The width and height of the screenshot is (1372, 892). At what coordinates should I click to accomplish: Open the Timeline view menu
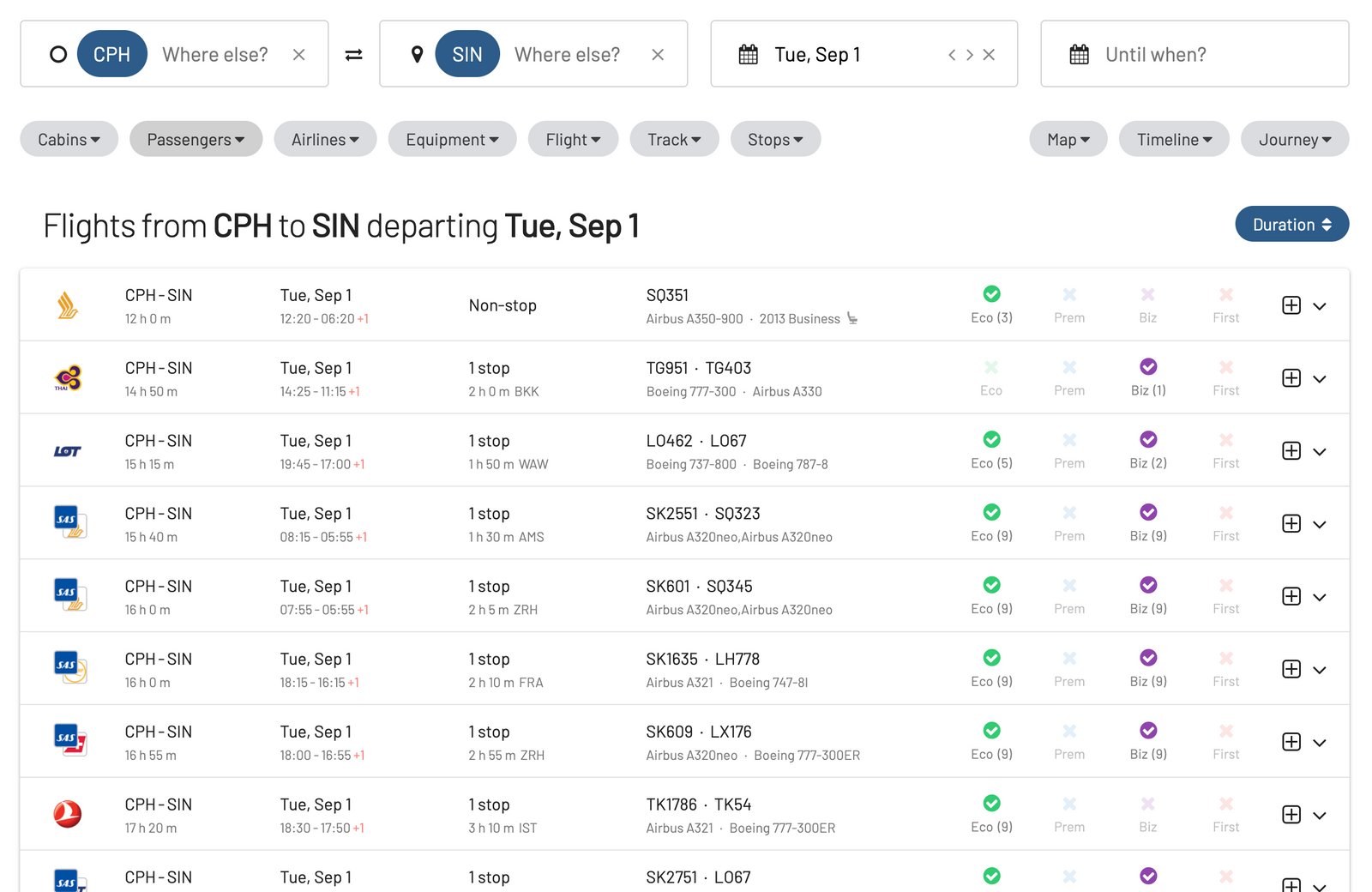[x=1173, y=139]
